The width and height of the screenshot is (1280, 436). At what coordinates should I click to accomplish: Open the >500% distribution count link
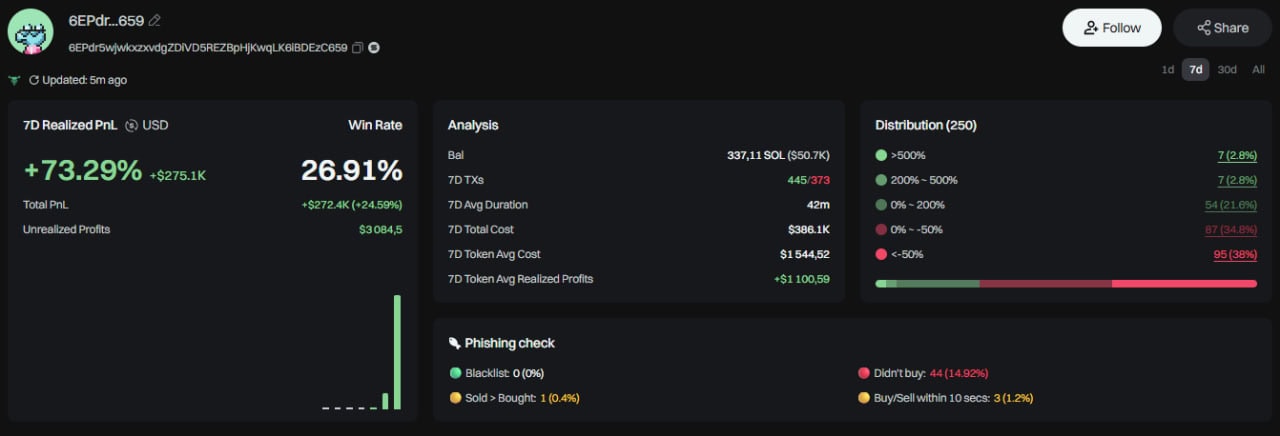tap(1237, 156)
